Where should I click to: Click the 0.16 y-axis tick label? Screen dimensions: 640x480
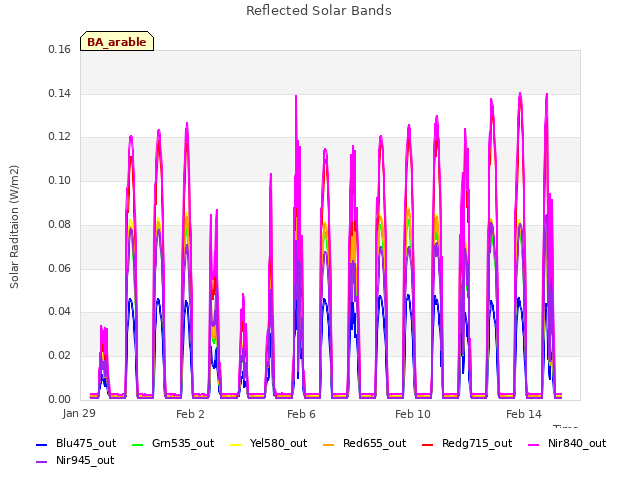click(59, 49)
